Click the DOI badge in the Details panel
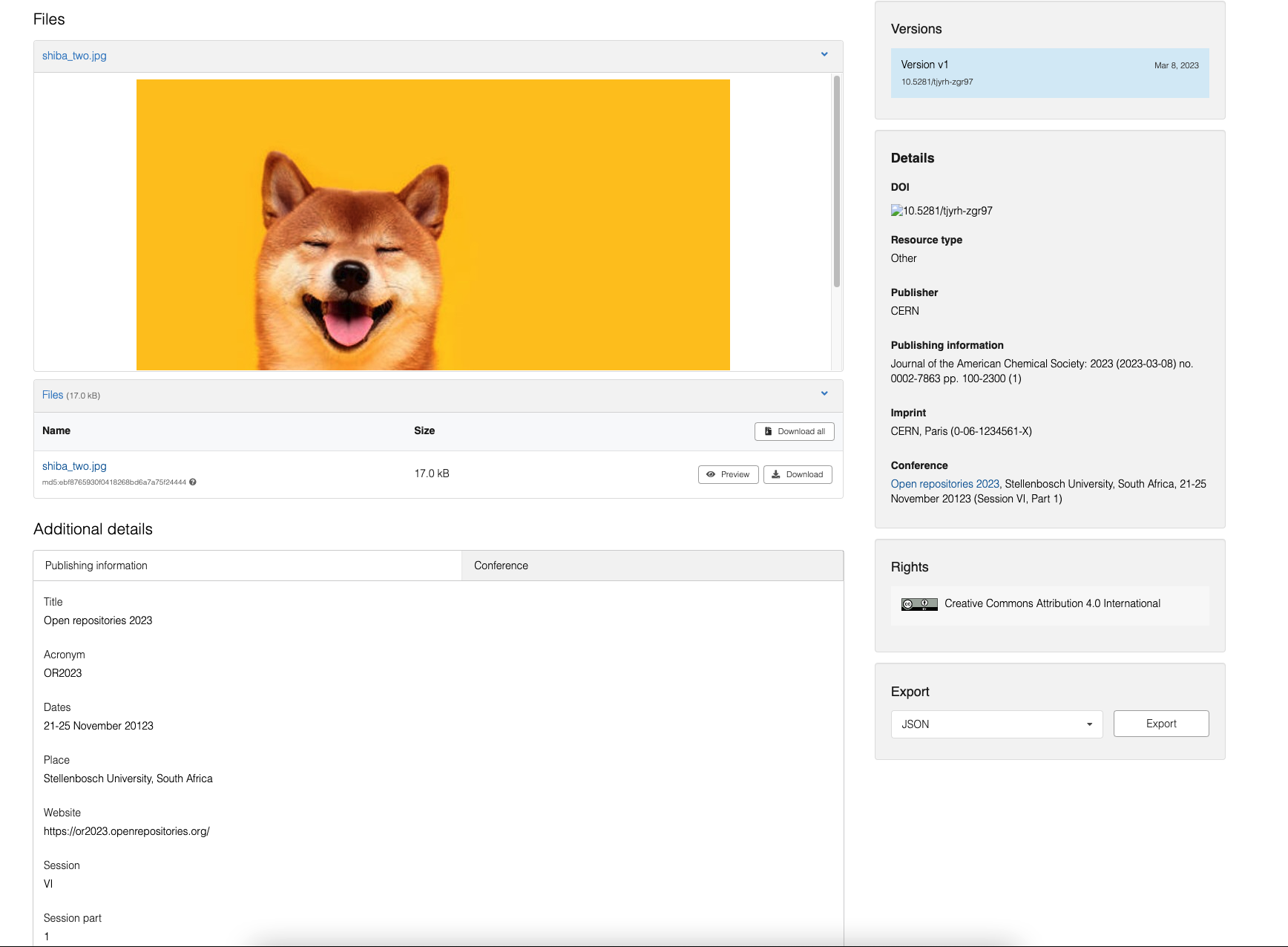This screenshot has width=1288, height=947. pos(941,211)
